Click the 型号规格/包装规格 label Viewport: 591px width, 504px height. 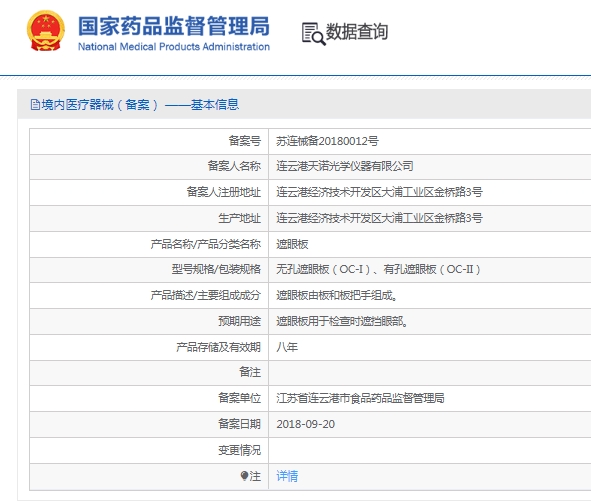coord(216,270)
